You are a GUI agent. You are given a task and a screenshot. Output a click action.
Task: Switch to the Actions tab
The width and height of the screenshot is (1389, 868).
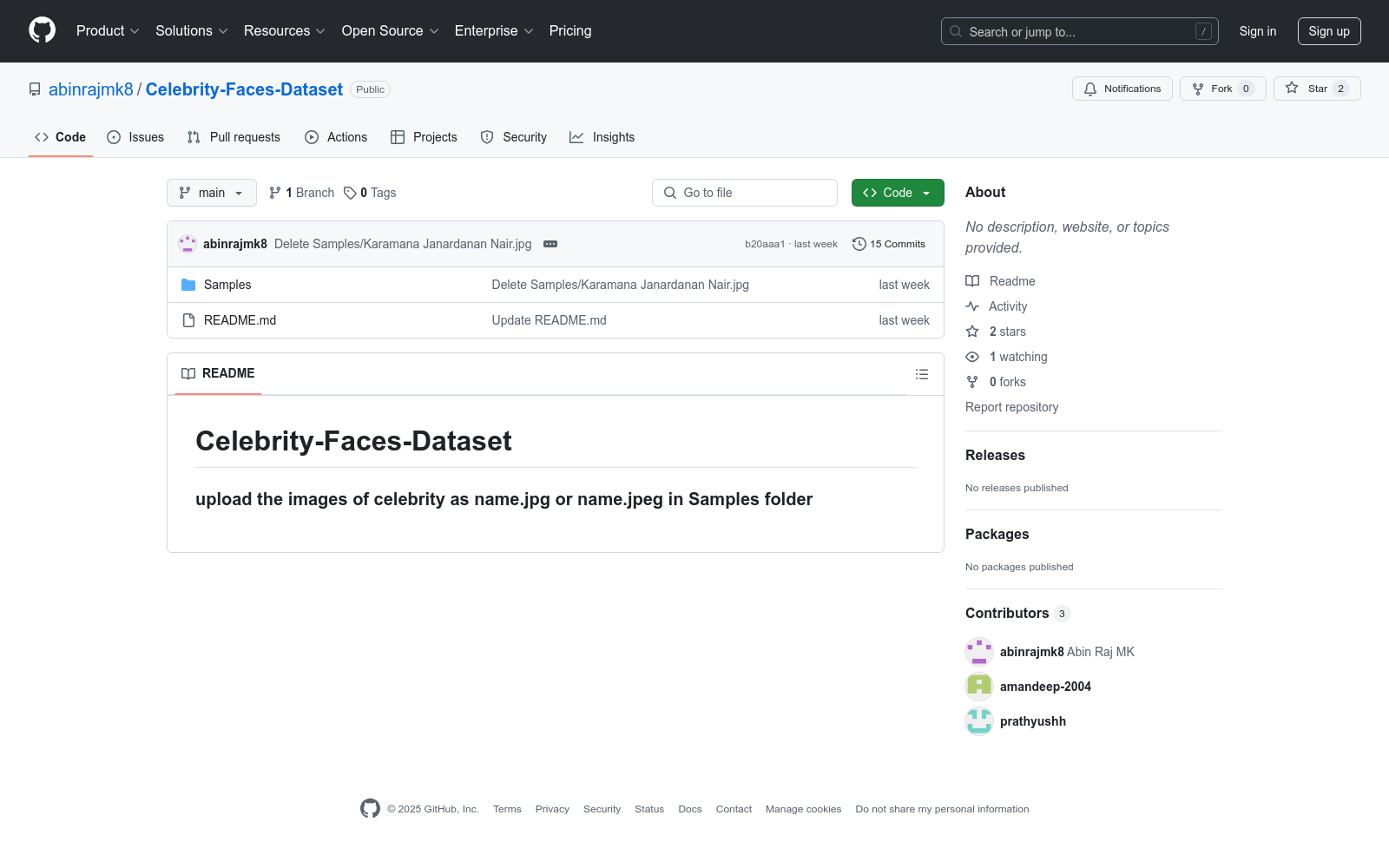[x=336, y=137]
